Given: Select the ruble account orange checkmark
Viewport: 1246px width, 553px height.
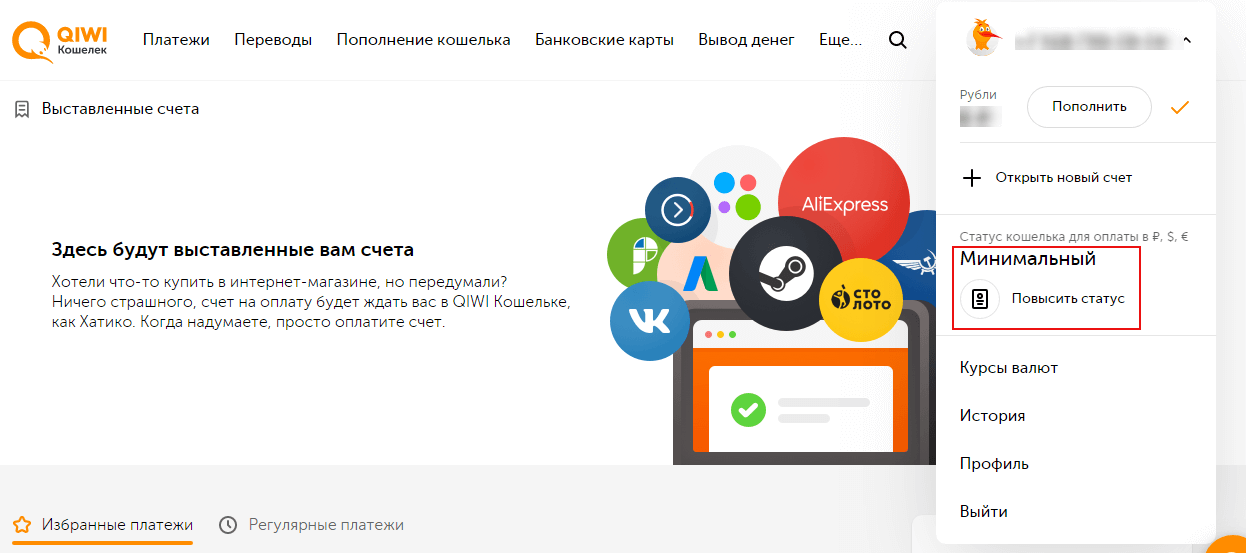Looking at the screenshot, I should coord(1180,107).
